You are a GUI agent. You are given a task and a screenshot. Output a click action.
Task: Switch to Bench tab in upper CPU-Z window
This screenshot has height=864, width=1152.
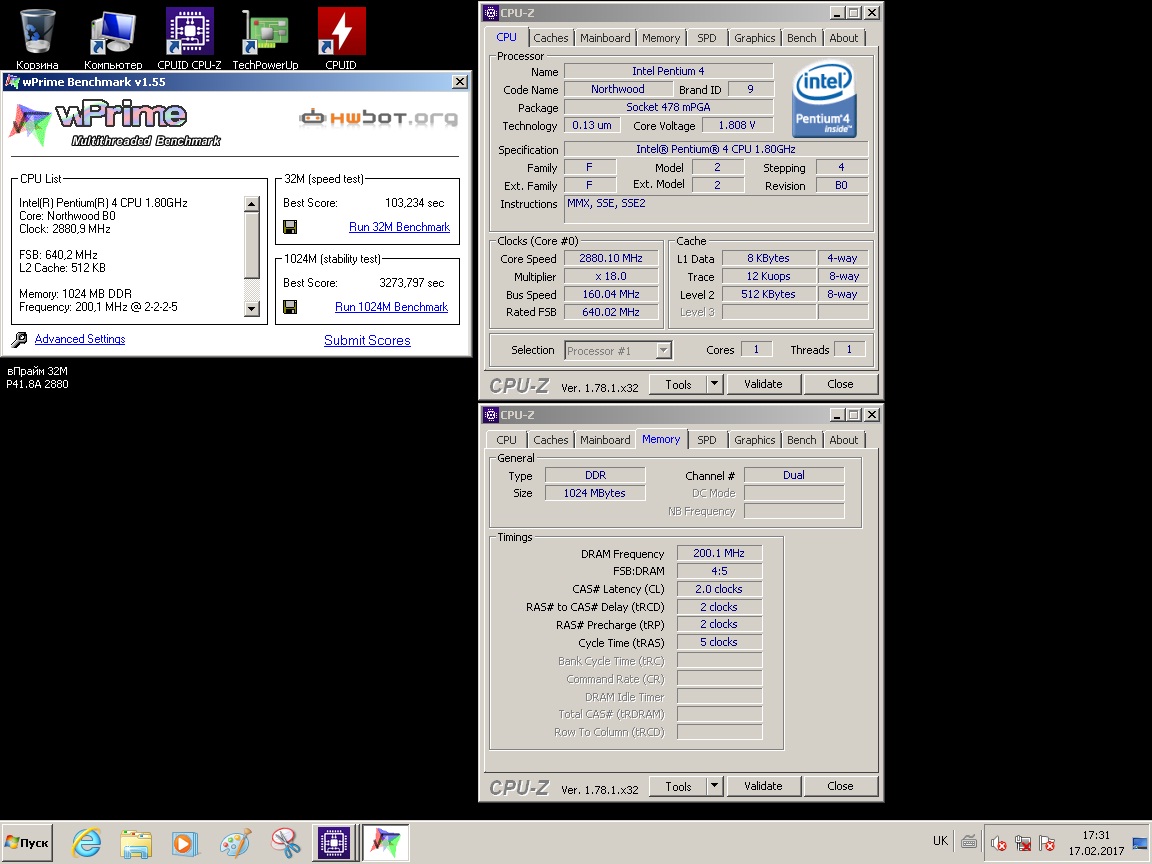click(x=802, y=38)
